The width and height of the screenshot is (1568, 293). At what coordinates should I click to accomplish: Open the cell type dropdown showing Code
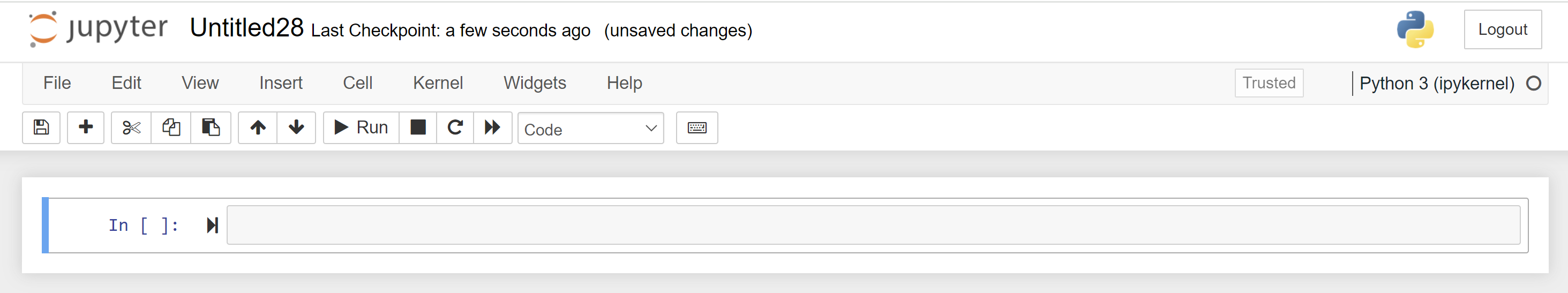(x=590, y=129)
